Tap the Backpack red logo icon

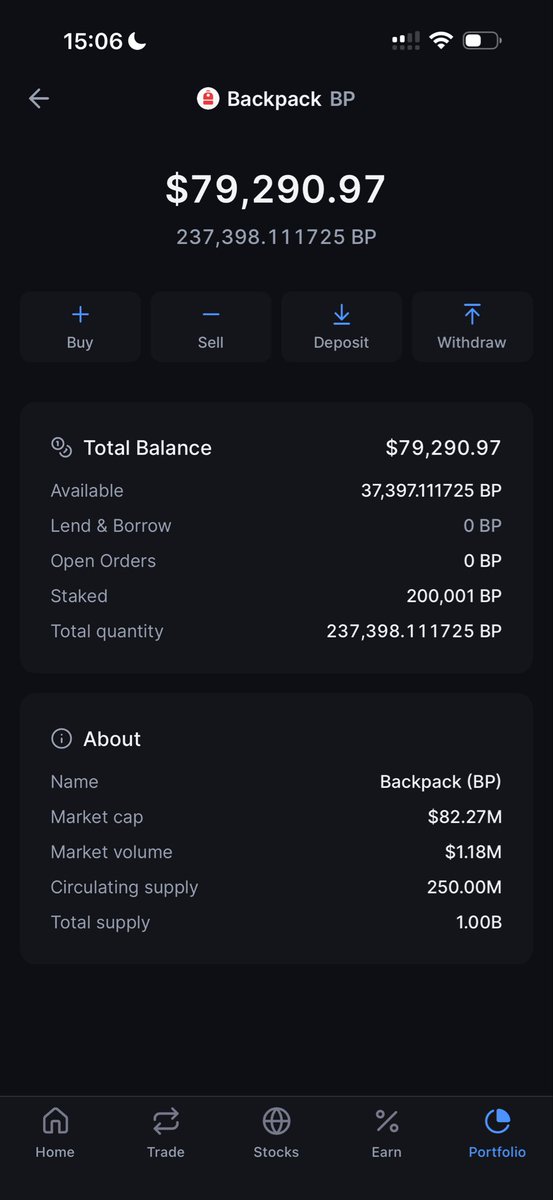tap(208, 99)
